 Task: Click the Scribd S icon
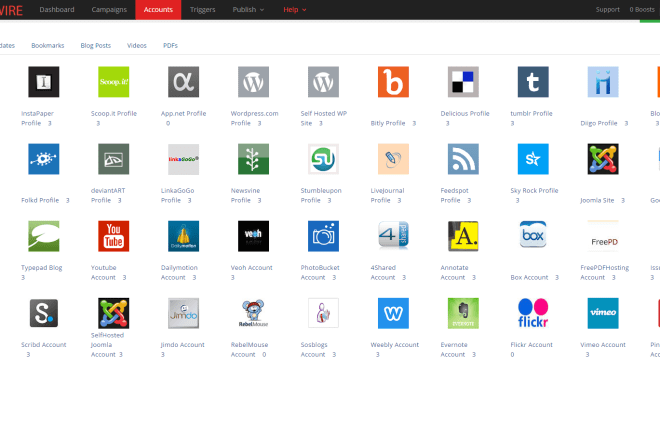coord(44,313)
